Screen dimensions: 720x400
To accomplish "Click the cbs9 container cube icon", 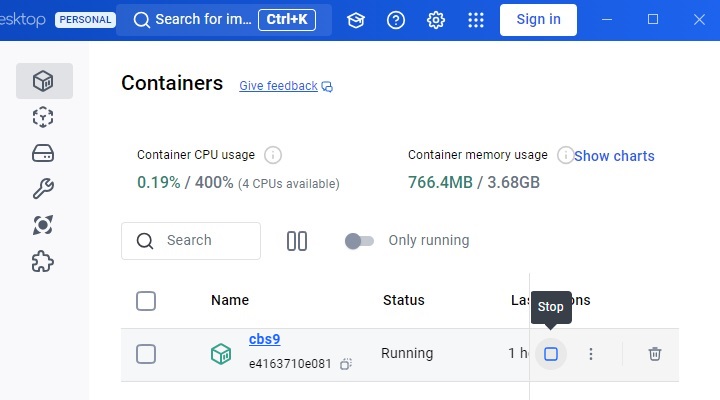I will point(221,354).
